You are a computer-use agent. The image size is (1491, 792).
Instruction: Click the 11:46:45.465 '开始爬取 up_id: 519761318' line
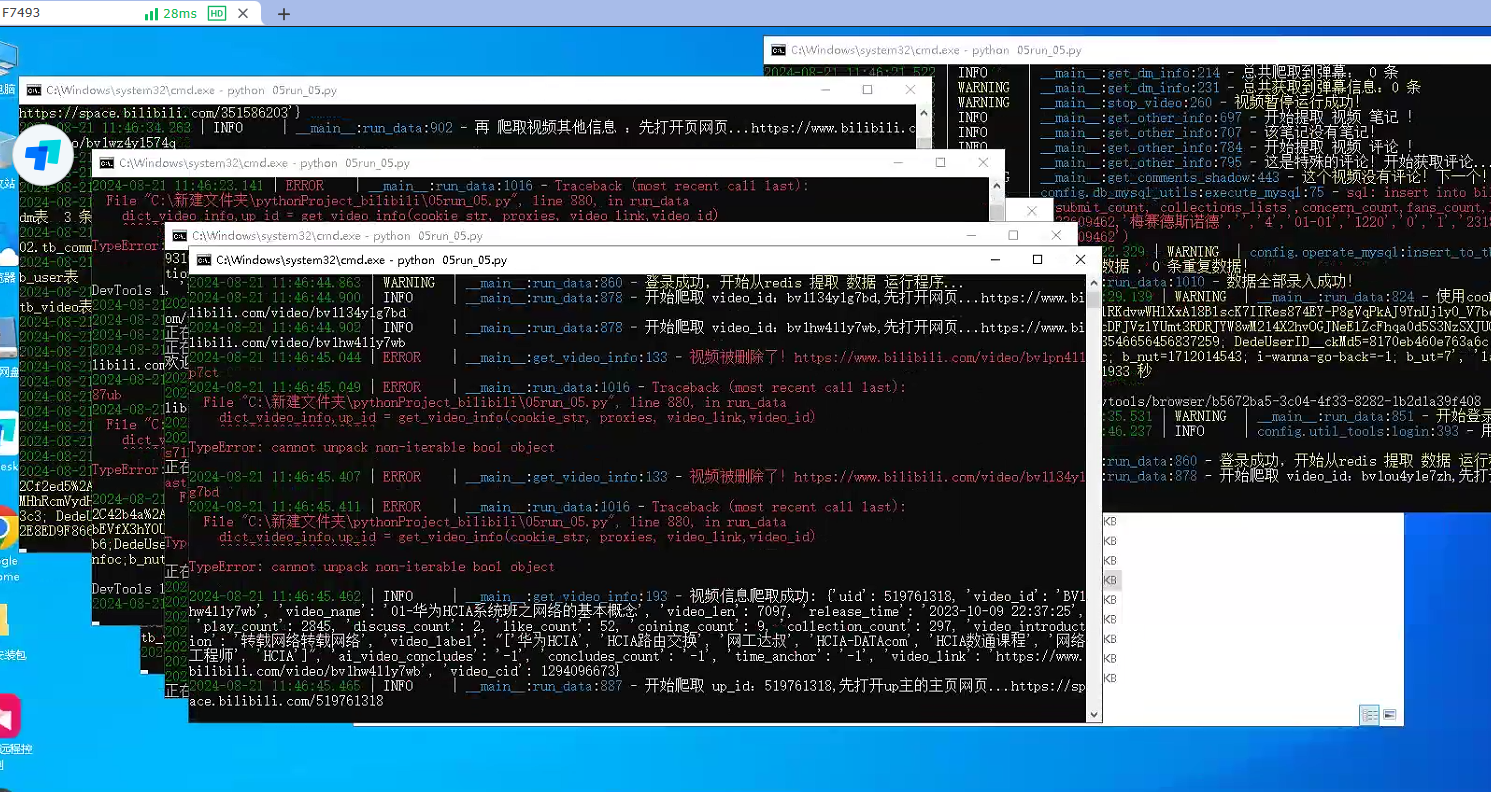[637, 686]
